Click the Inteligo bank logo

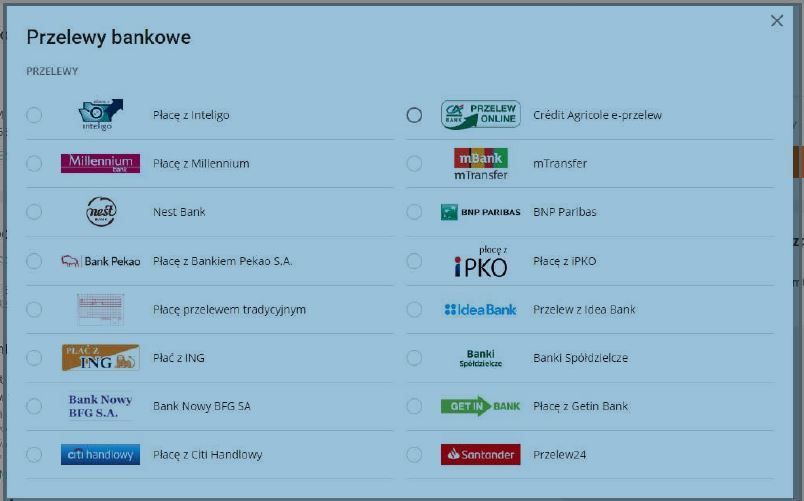[100, 115]
